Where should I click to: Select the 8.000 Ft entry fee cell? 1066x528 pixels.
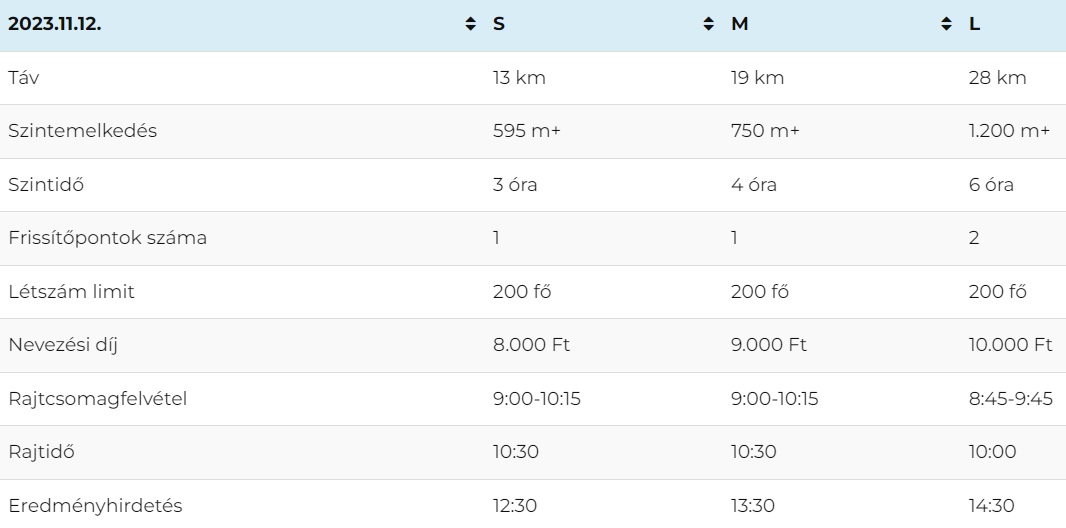pyautogui.click(x=531, y=345)
